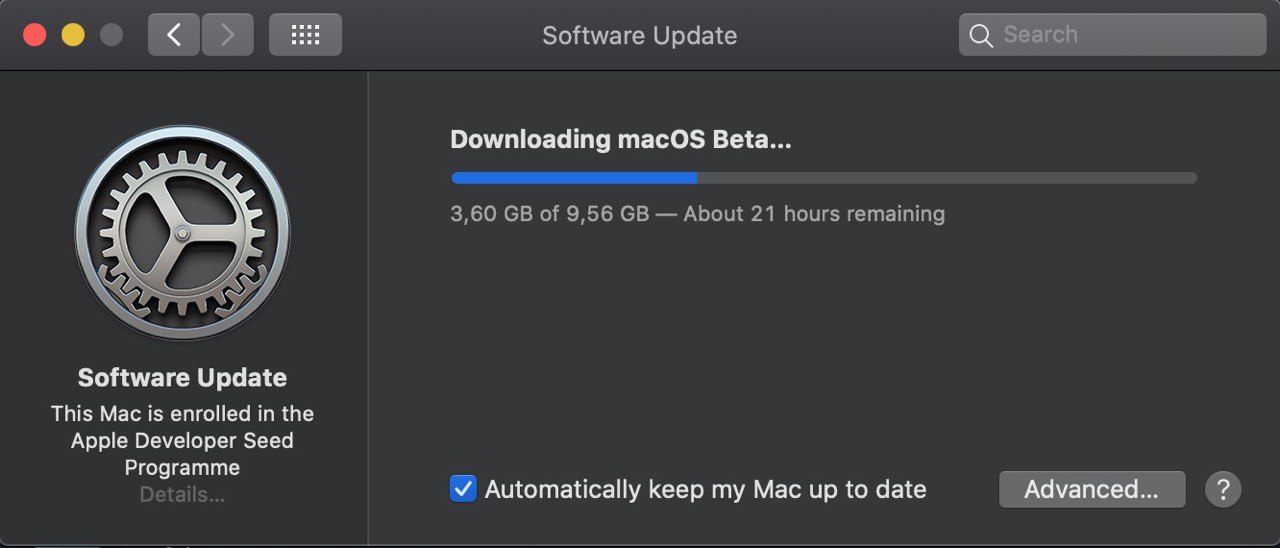Untick the automatic updates checkbox
This screenshot has height=548, width=1280.
(463, 489)
